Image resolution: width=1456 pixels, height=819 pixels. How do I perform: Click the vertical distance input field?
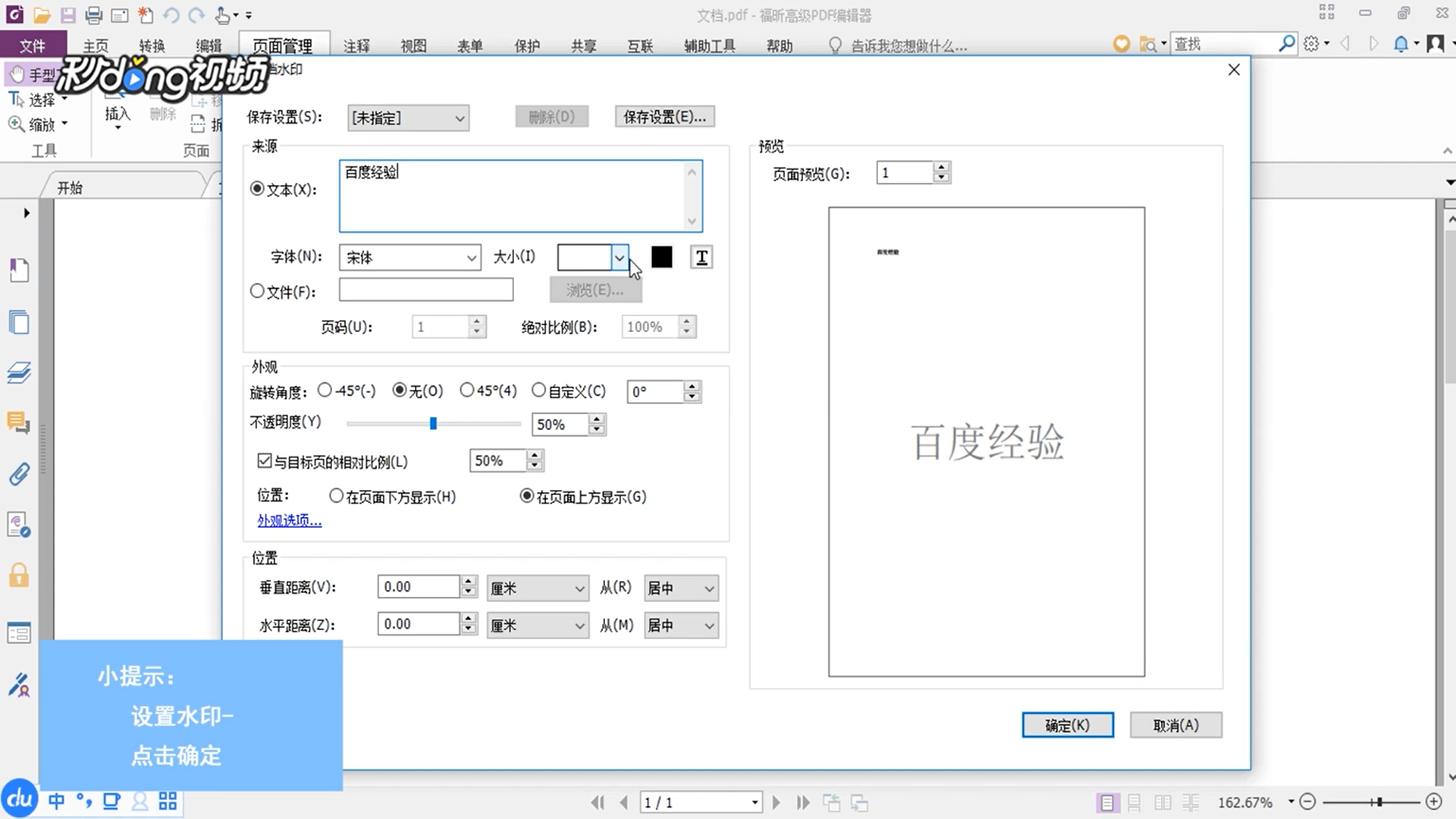pos(418,587)
